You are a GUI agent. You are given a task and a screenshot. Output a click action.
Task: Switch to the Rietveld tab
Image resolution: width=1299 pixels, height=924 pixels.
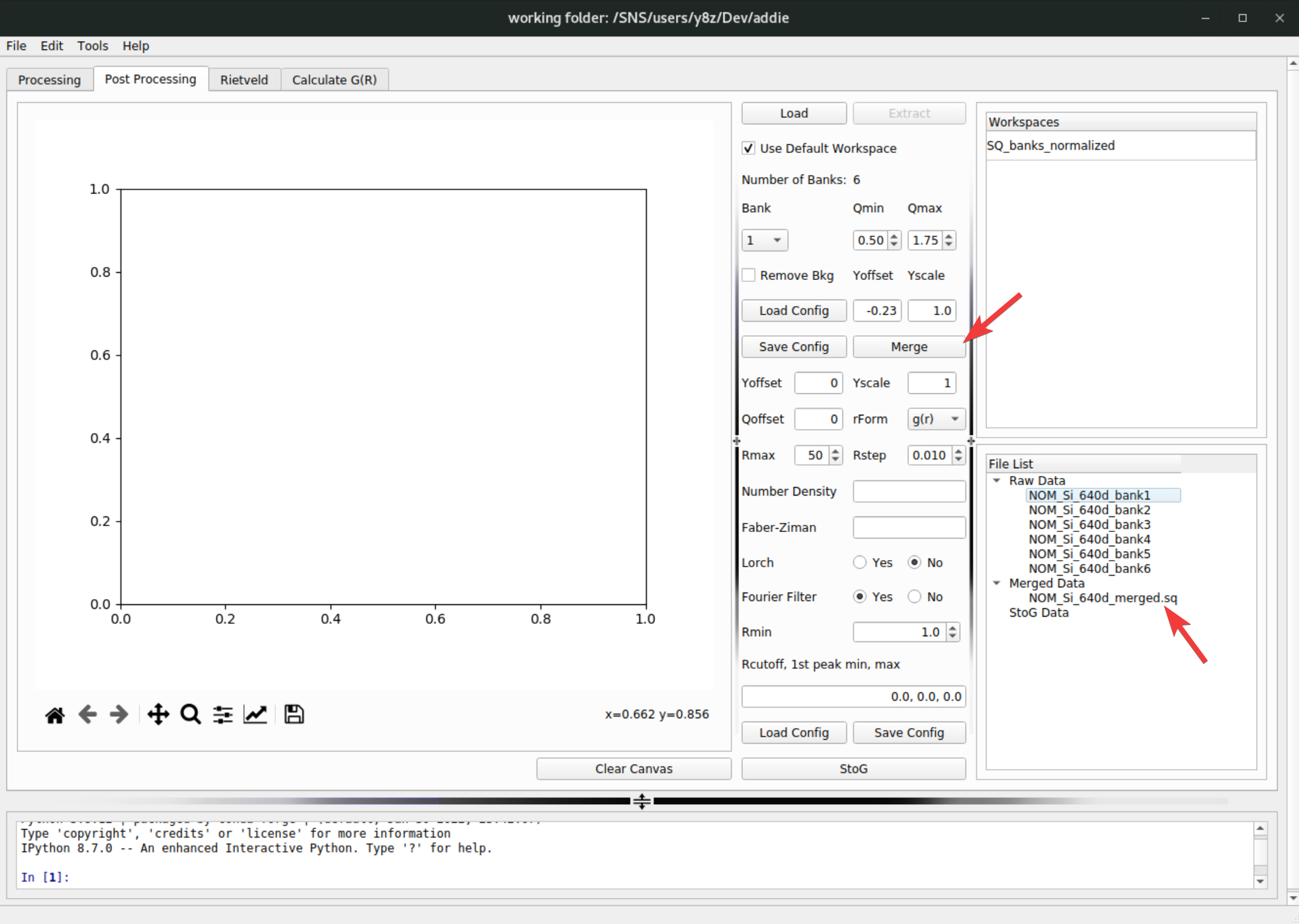click(244, 79)
